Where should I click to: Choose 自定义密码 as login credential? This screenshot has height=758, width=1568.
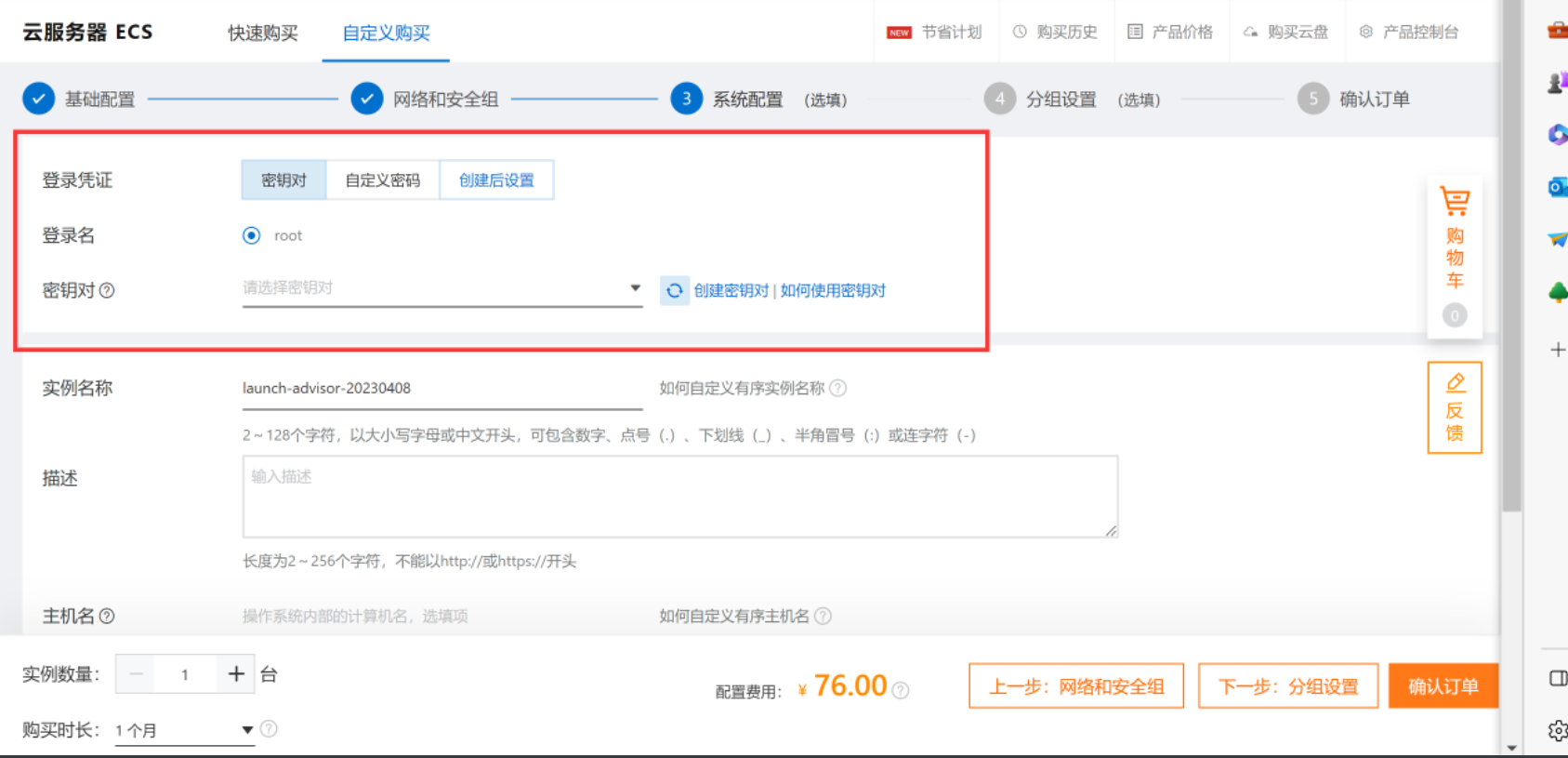click(382, 180)
